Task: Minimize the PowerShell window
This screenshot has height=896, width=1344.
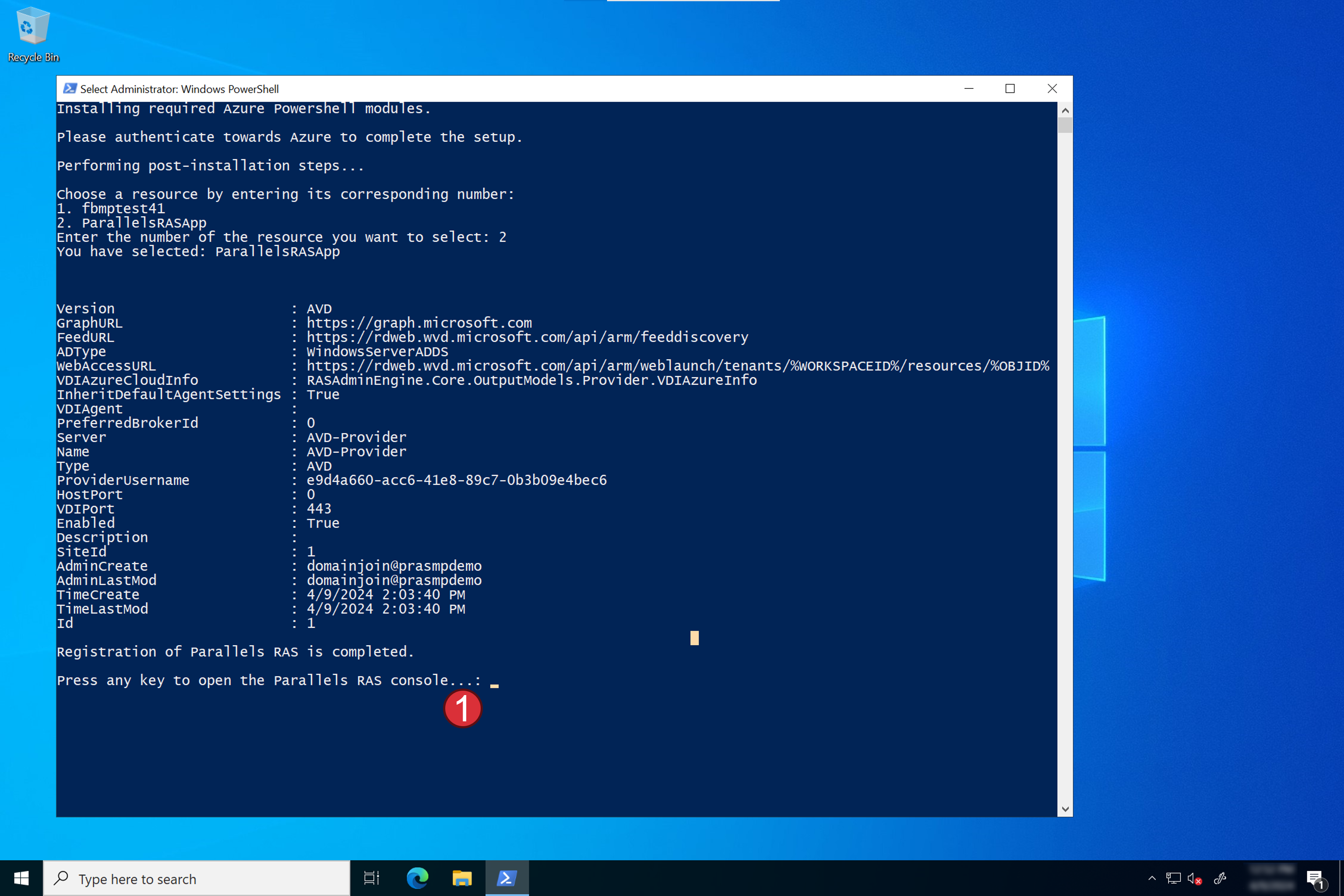Action: click(x=968, y=88)
